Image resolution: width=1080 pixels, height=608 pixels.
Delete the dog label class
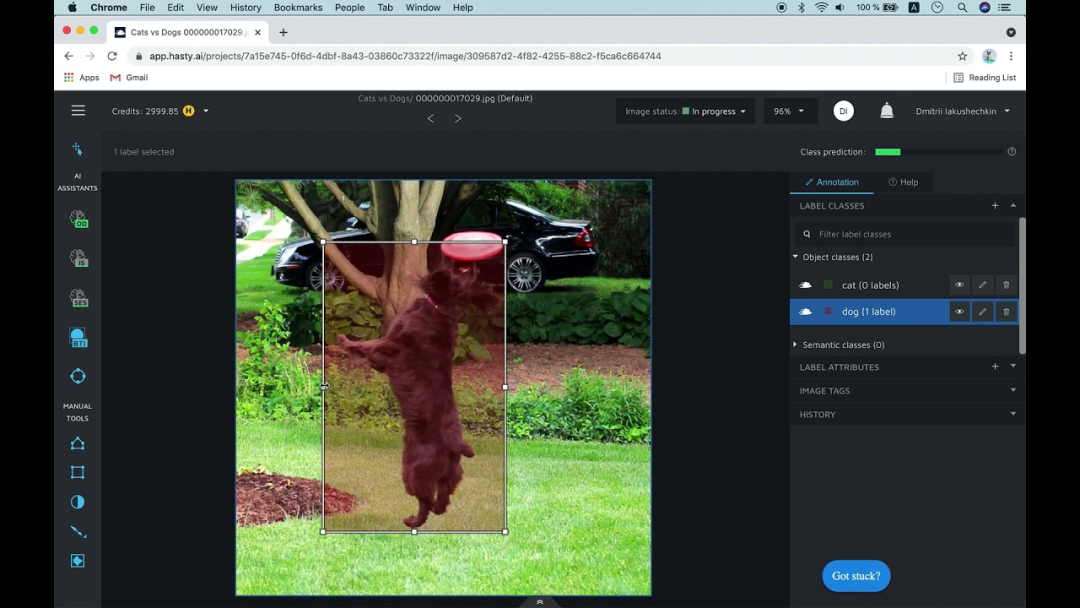click(x=1006, y=312)
